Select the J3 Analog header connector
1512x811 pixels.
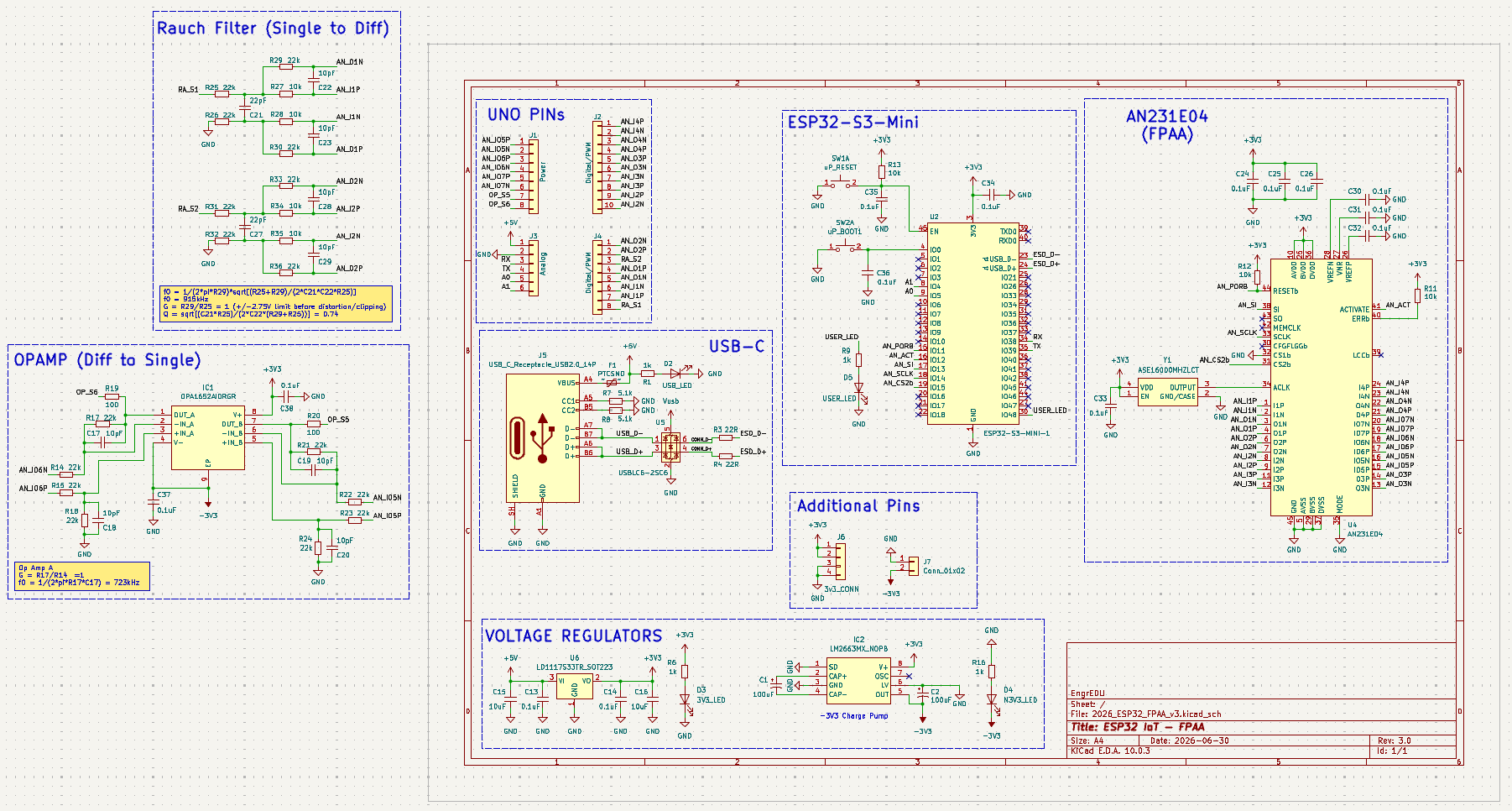point(534,268)
